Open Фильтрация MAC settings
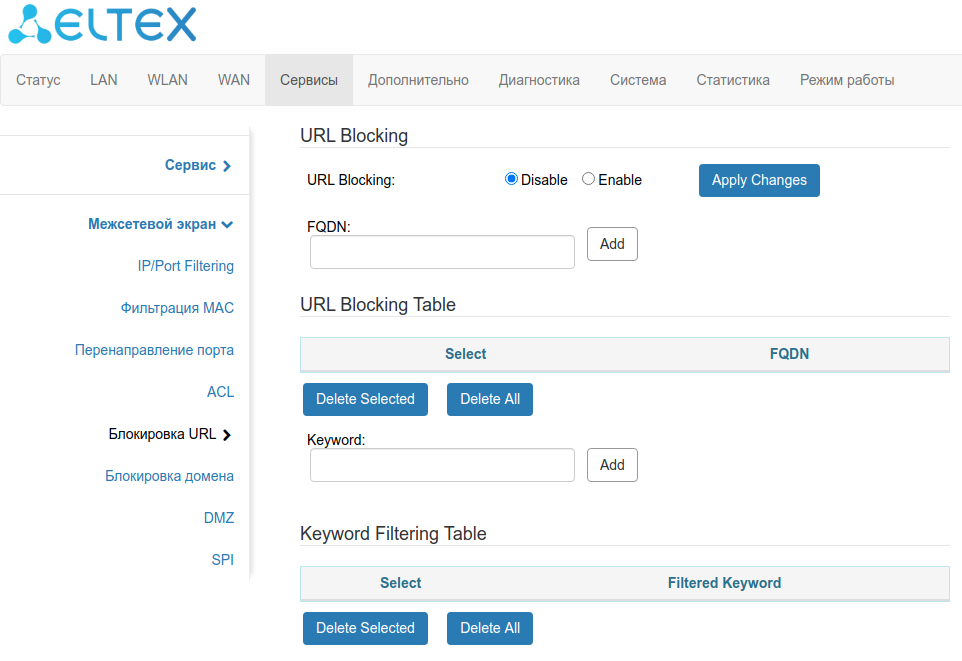The image size is (962, 661). click(x=177, y=308)
